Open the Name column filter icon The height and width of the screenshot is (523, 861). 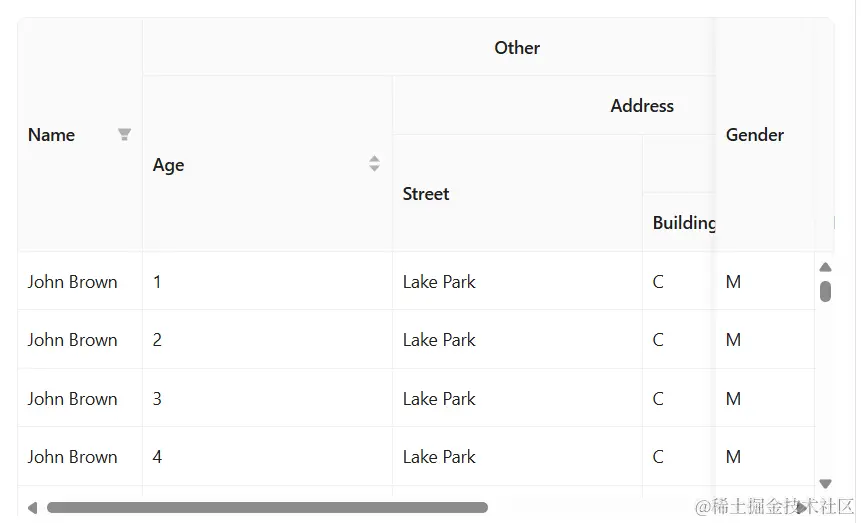pyautogui.click(x=124, y=135)
